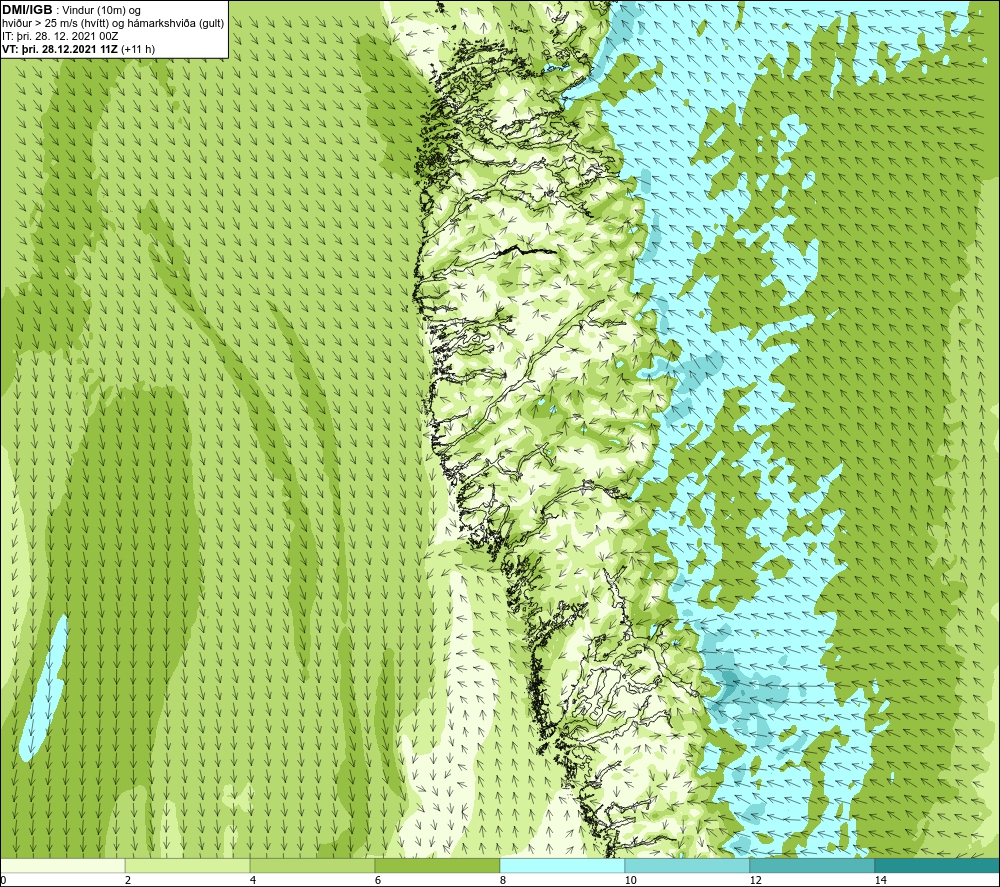
Task: Click the 0–2 m/s palest color band in scale
Action: [62, 865]
